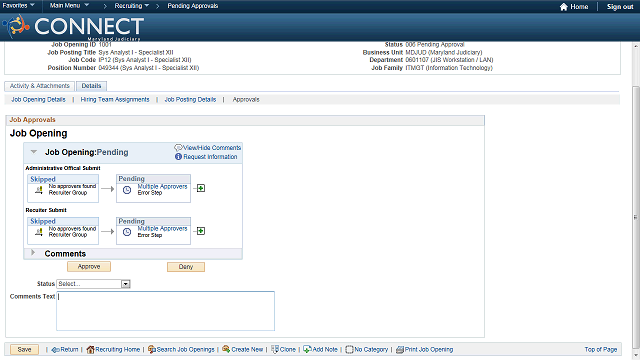Click the Add Note icon
The width and height of the screenshot is (640, 360).
pos(307,349)
